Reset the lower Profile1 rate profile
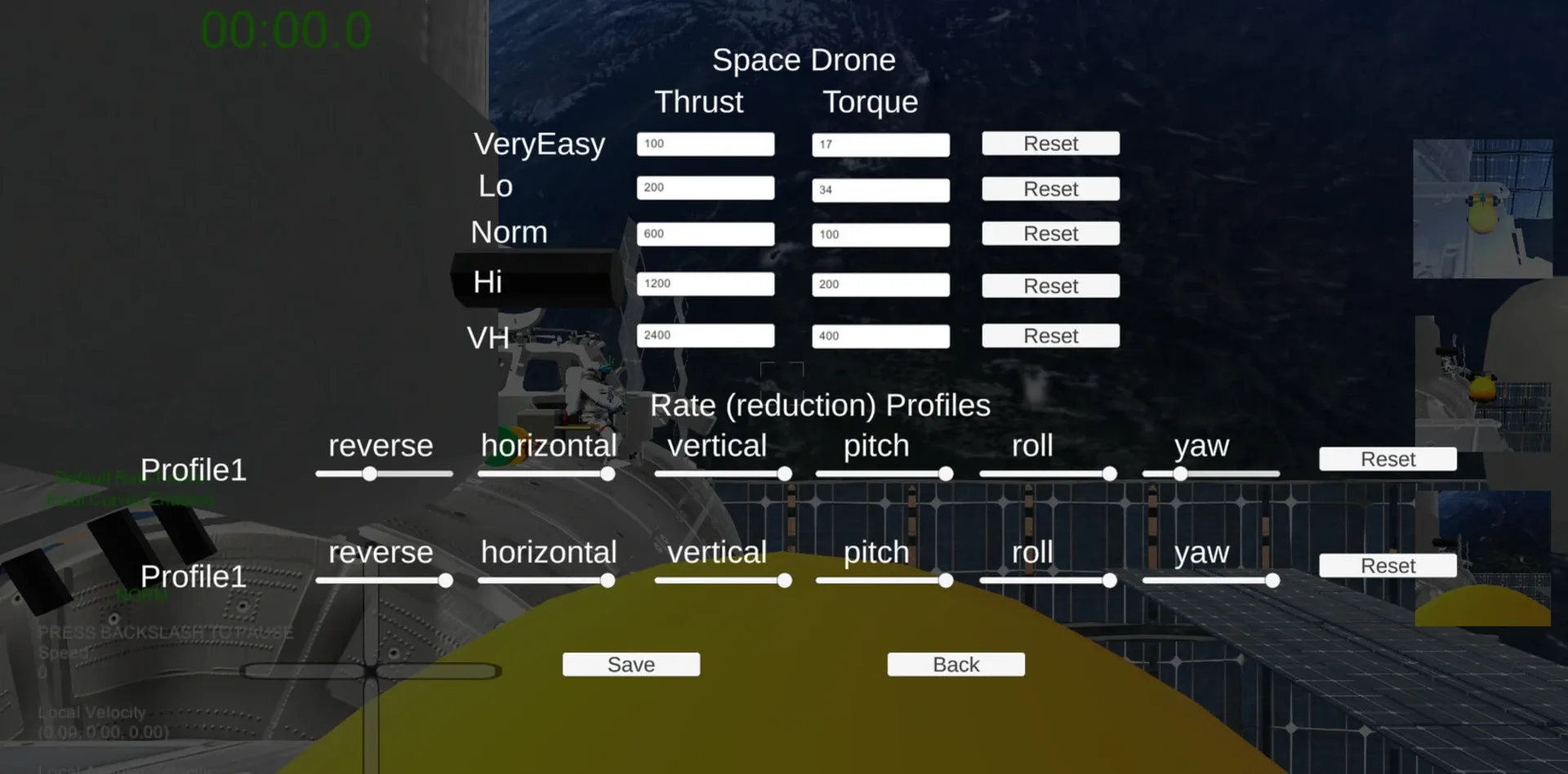 pos(1387,567)
